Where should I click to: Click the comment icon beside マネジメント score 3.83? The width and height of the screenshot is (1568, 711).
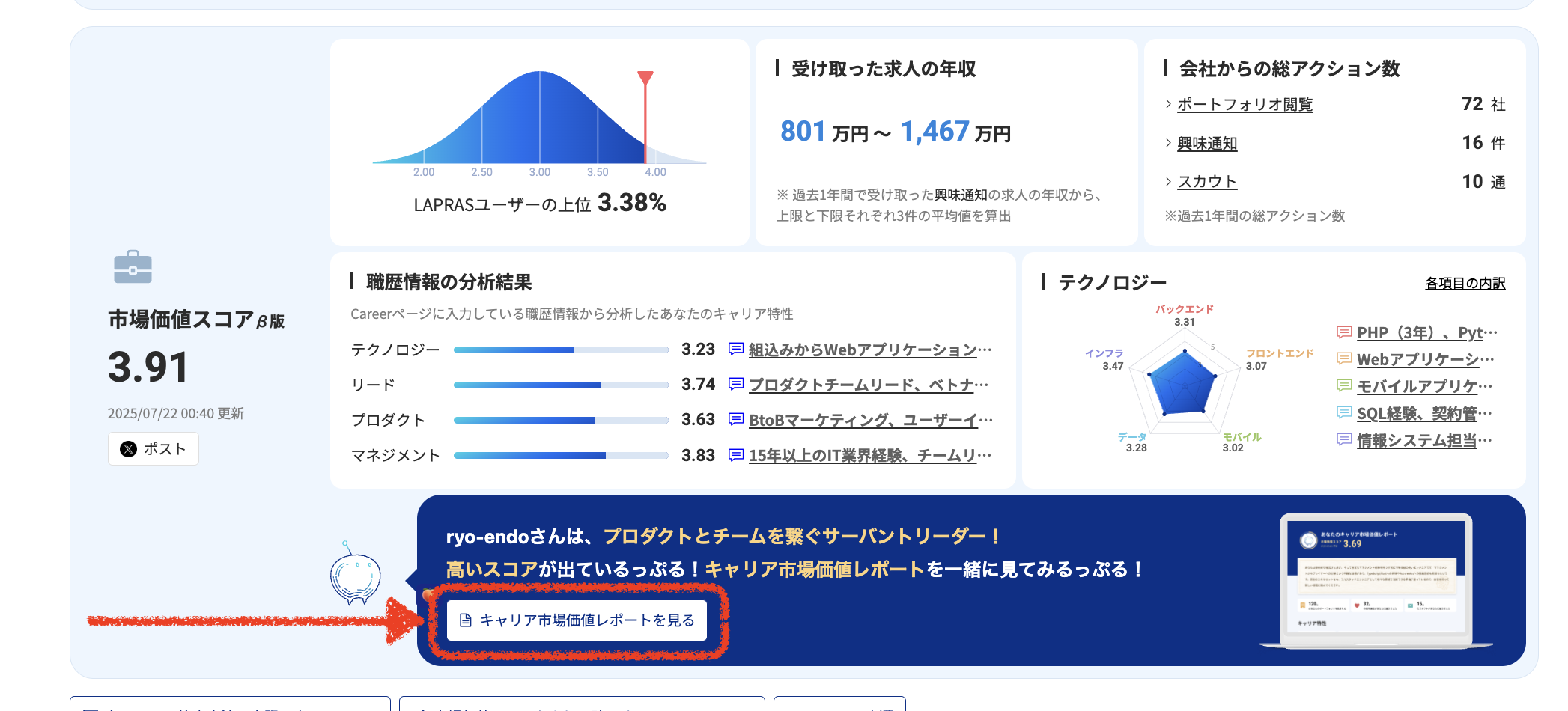(x=736, y=455)
